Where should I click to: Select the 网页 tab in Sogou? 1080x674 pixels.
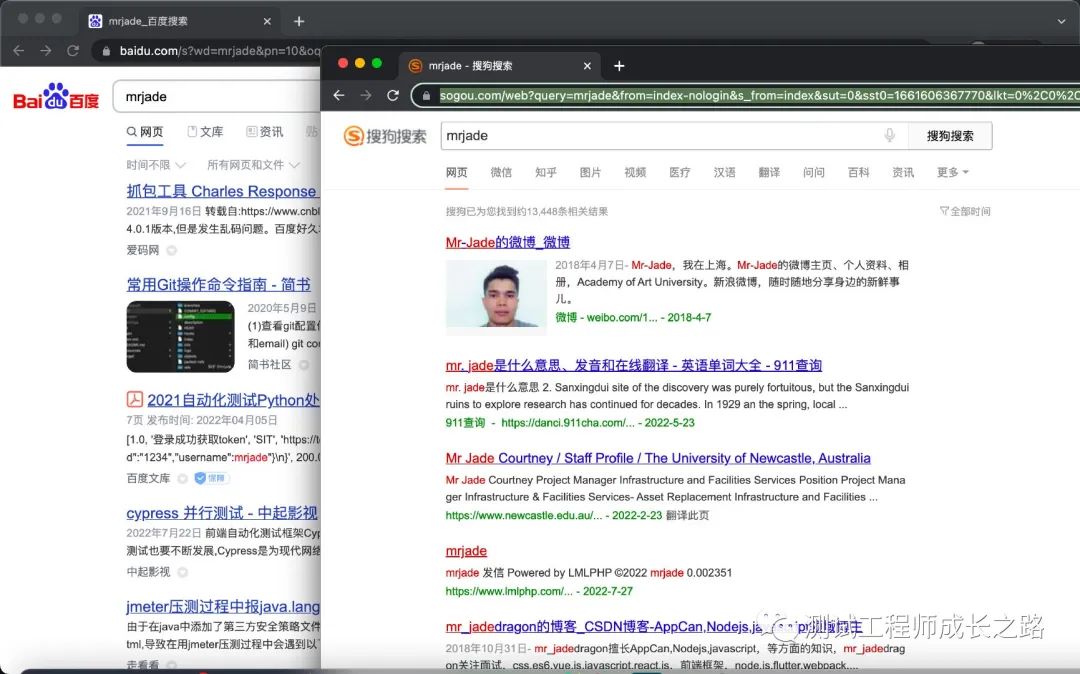tap(457, 172)
